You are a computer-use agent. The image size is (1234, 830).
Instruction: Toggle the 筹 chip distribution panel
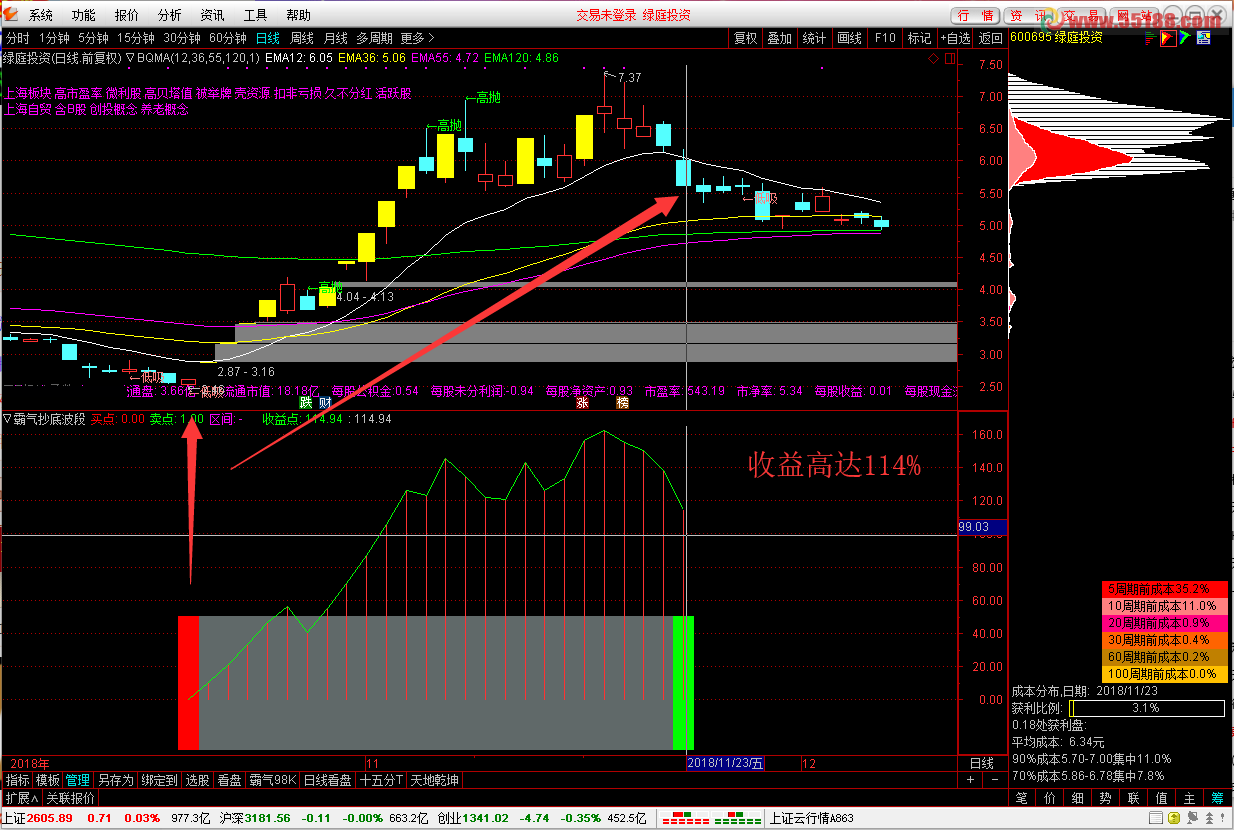(1217, 798)
